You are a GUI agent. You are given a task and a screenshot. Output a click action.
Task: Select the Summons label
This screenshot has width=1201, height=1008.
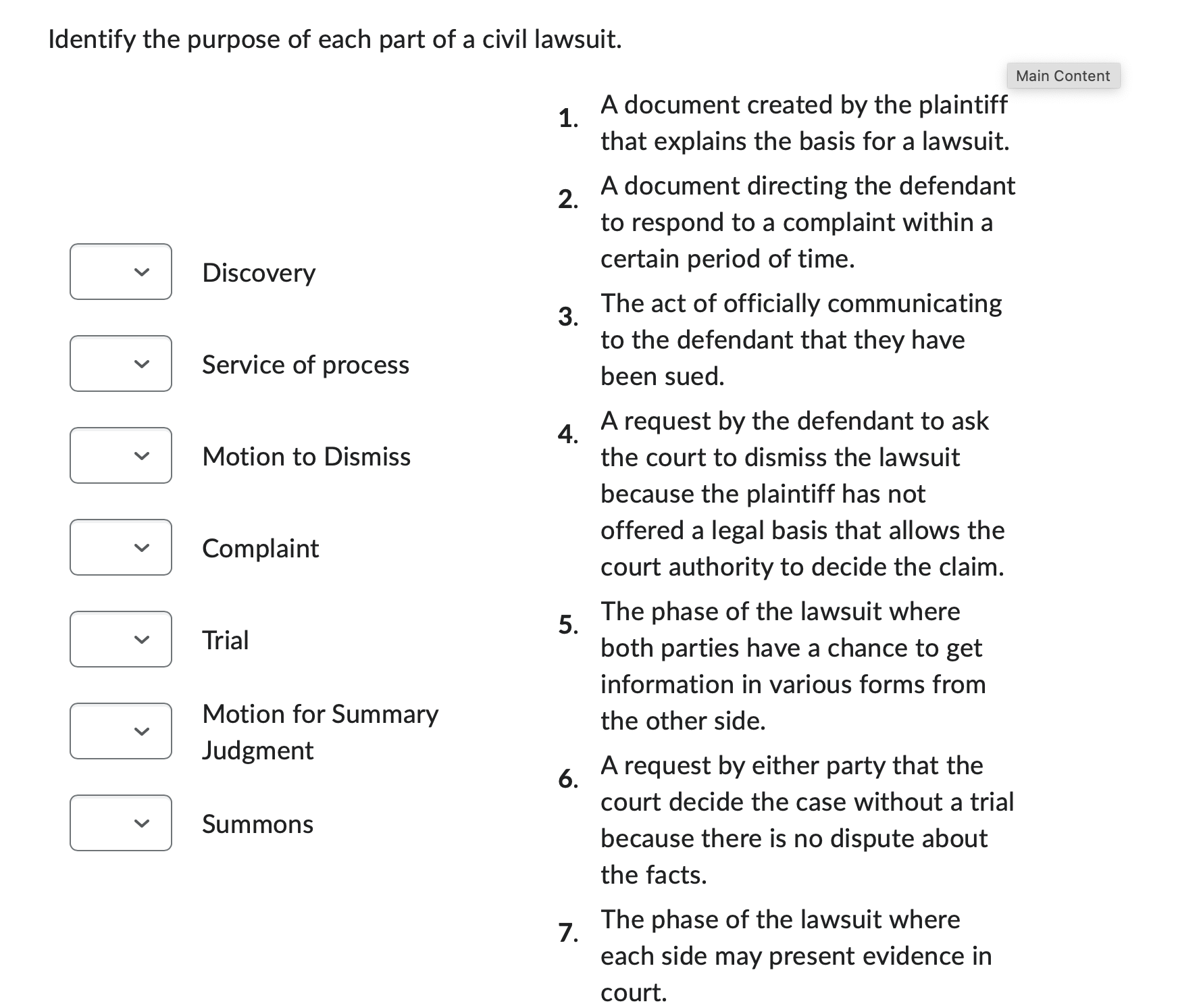tap(256, 823)
